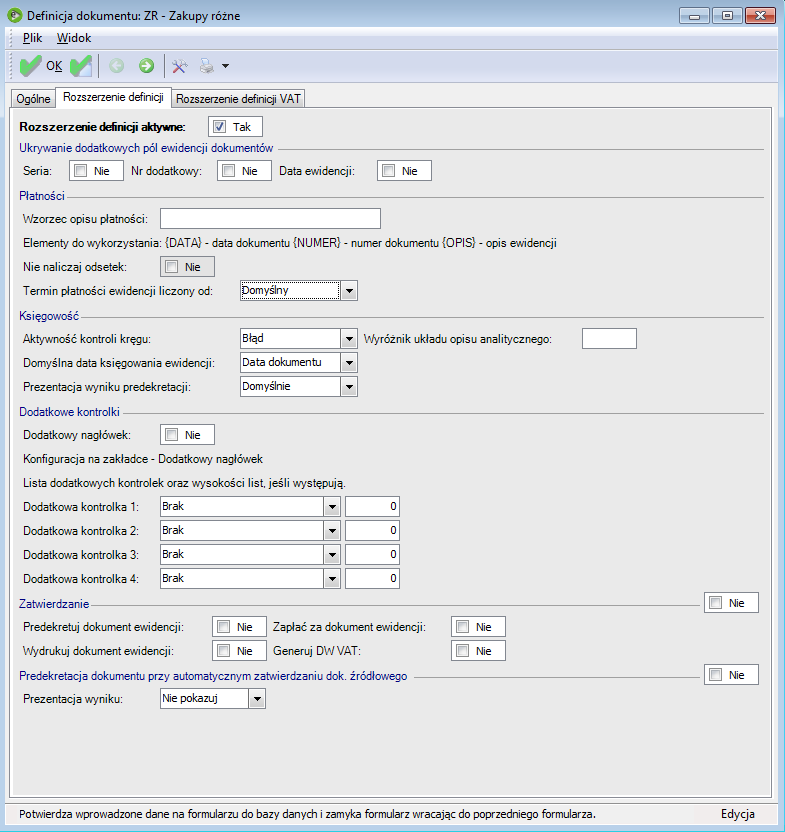Open the Aktywność kontroli kręgu dropdown
Viewport: 785px width, 832px height.
click(349, 339)
